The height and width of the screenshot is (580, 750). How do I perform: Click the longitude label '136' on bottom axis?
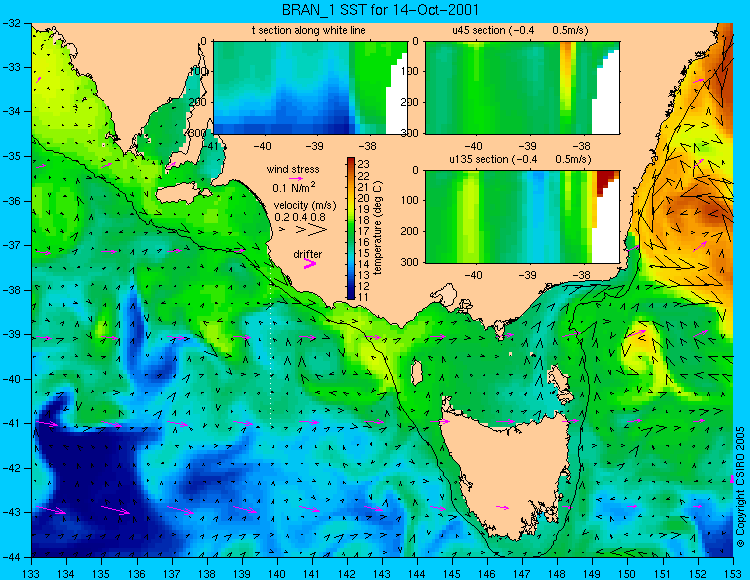point(137,573)
